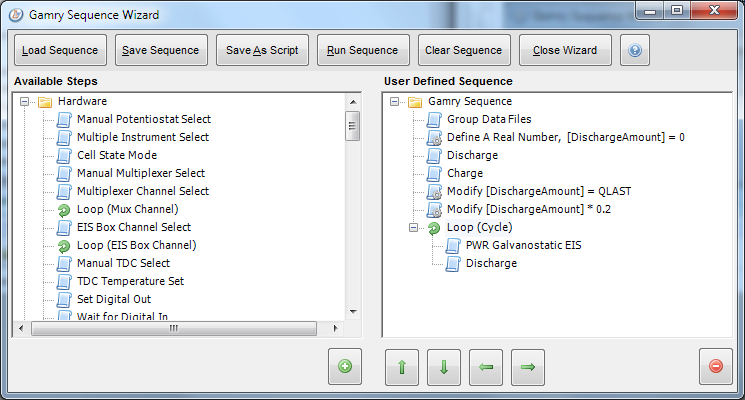Click the Run Sequence button

click(x=363, y=50)
